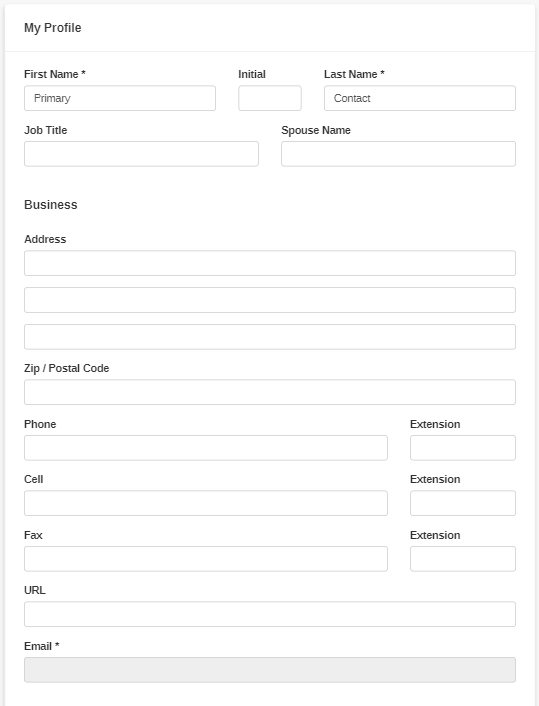Select the Initial text box
539x706 pixels.
(x=270, y=98)
